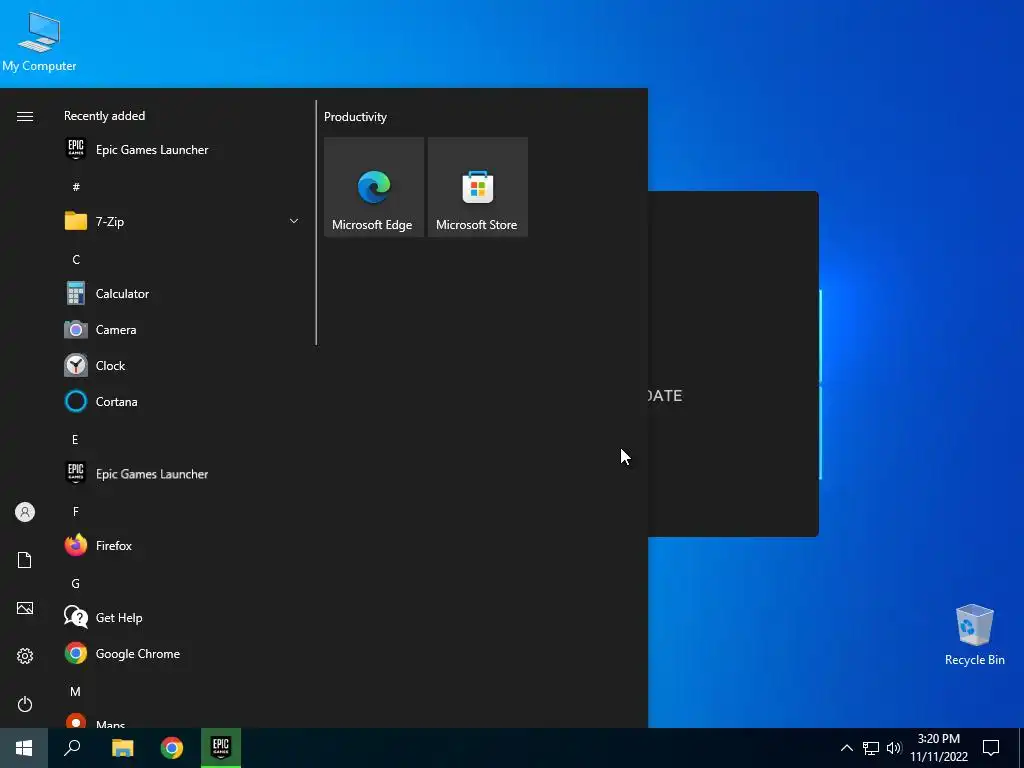The height and width of the screenshot is (768, 1024).
Task: Select the My Computer desktop icon
Action: [x=39, y=42]
